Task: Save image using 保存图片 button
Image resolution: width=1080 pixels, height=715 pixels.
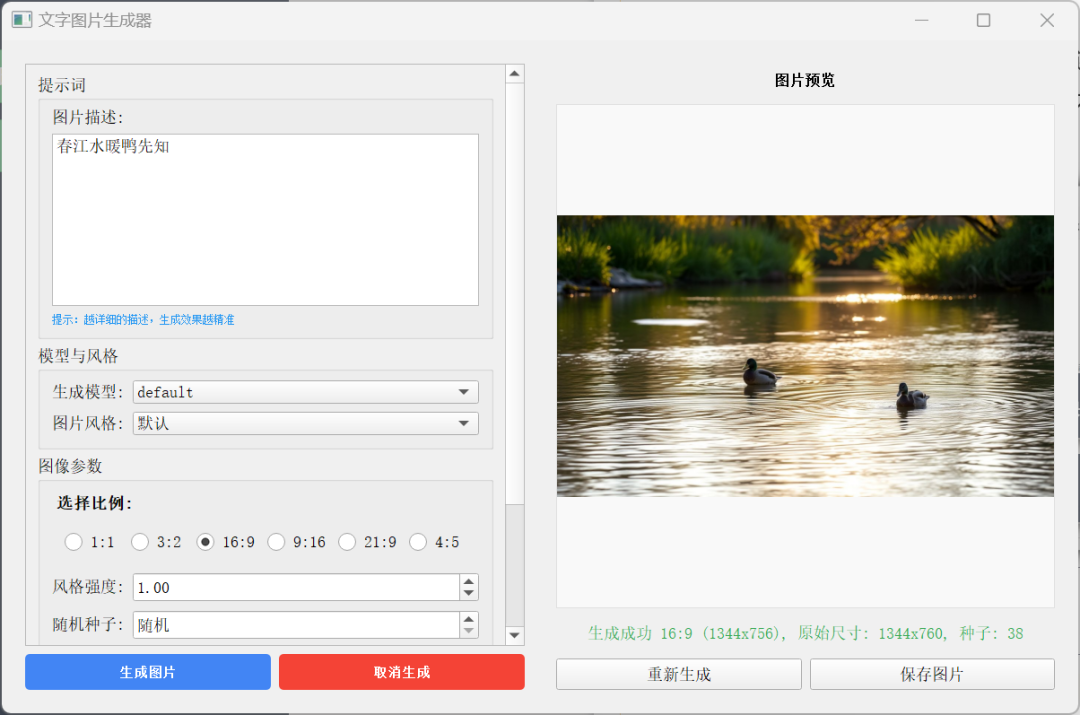Action: click(x=932, y=674)
